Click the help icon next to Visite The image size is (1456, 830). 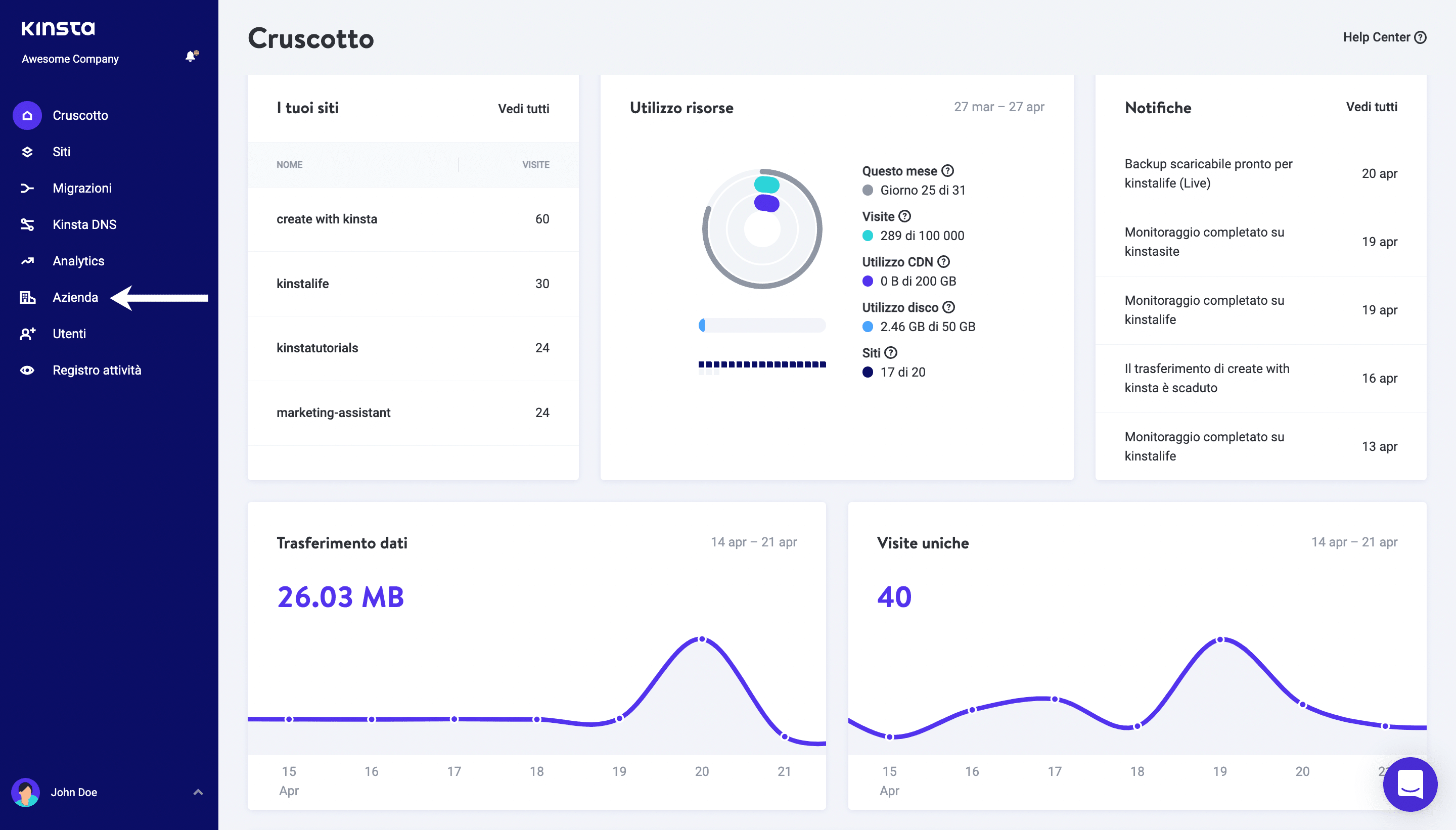[905, 216]
